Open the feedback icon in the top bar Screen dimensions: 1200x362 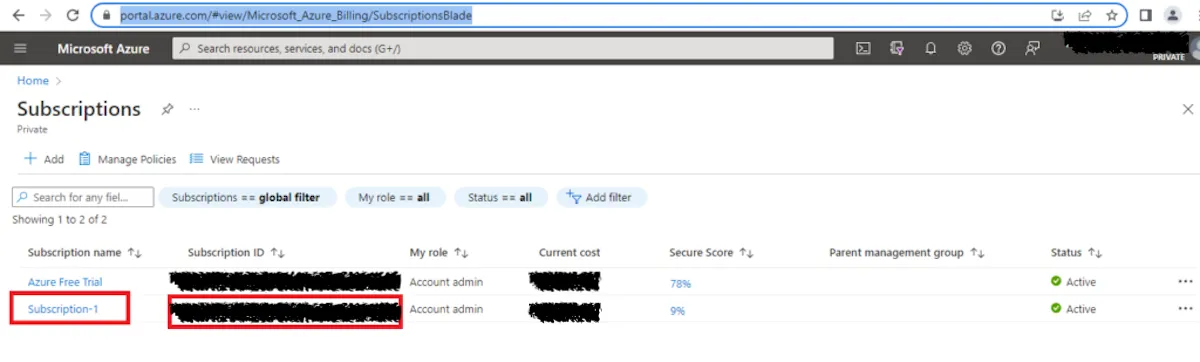point(1032,48)
